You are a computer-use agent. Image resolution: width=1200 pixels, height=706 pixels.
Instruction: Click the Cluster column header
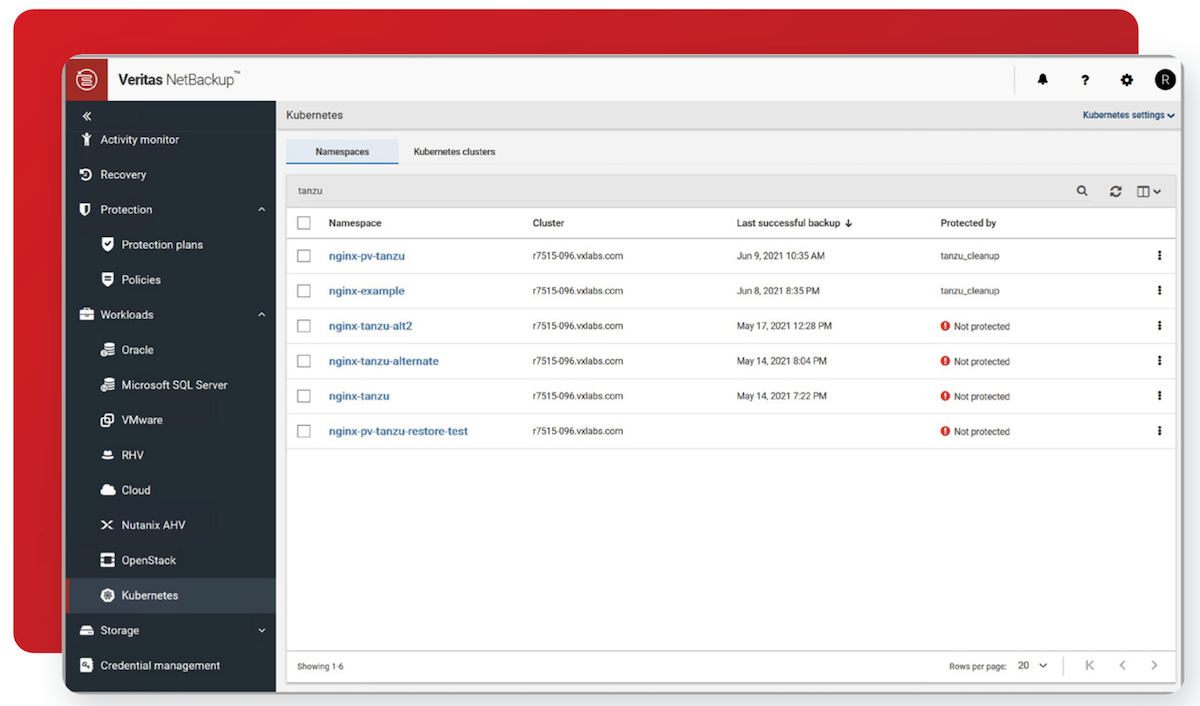pyautogui.click(x=548, y=223)
